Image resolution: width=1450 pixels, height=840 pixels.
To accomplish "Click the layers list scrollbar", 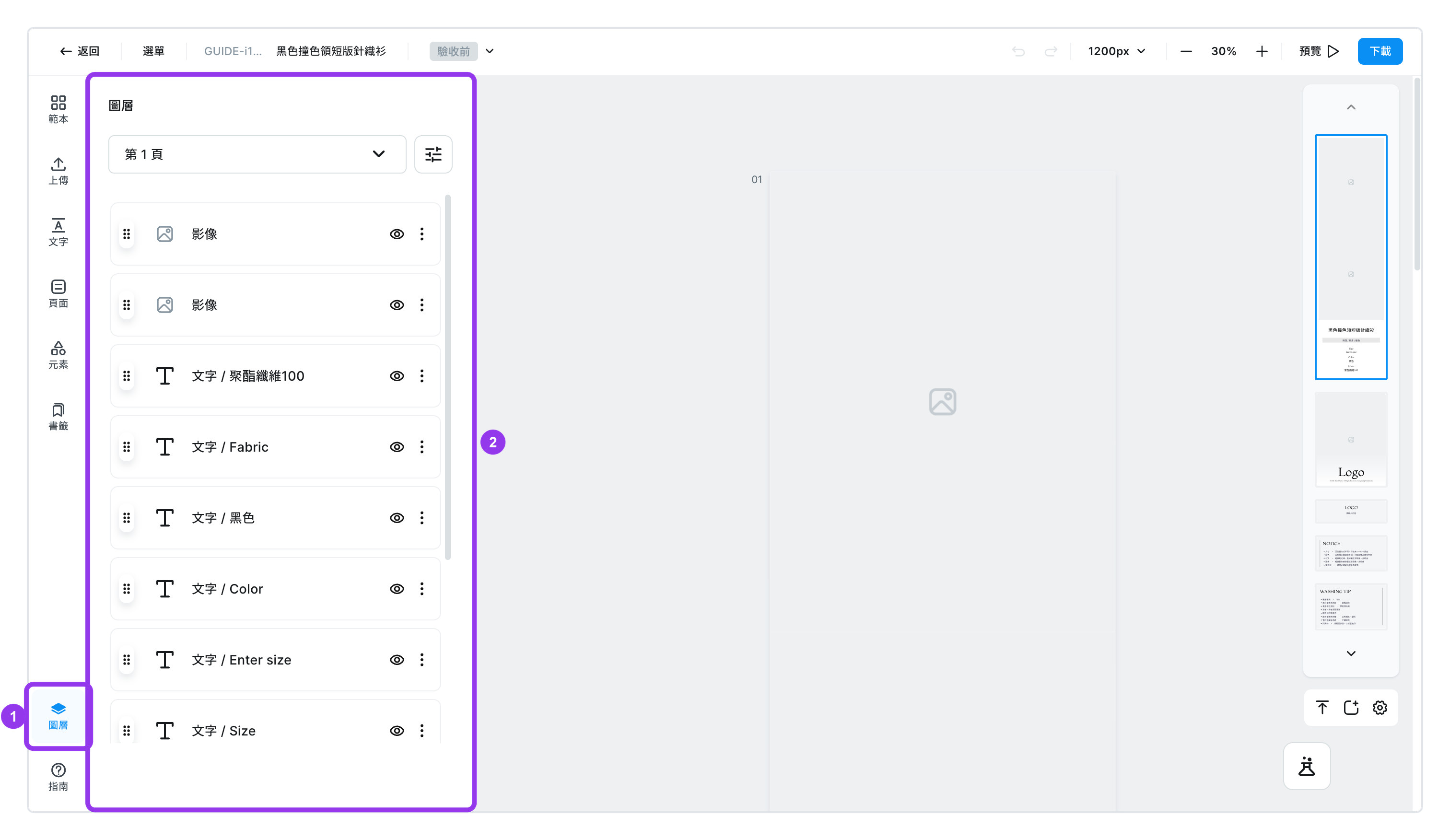I will pyautogui.click(x=448, y=378).
